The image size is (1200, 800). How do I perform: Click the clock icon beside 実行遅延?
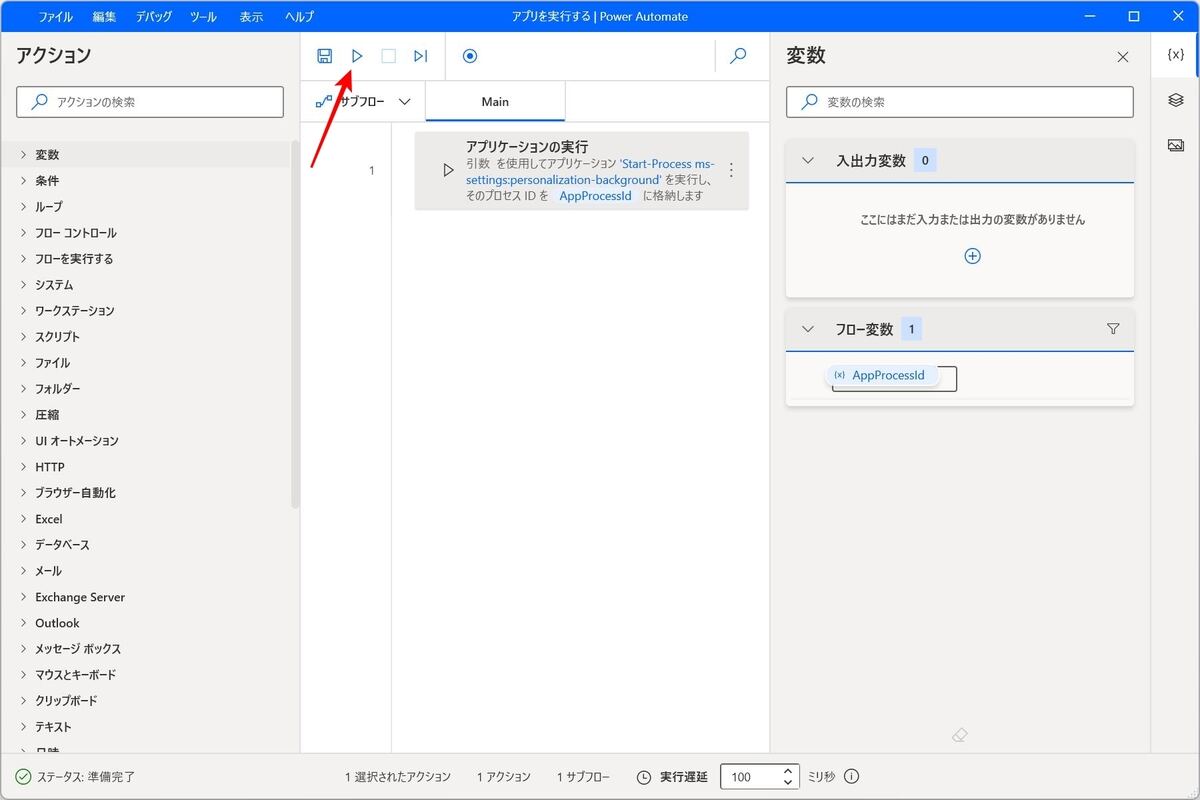(x=645, y=777)
